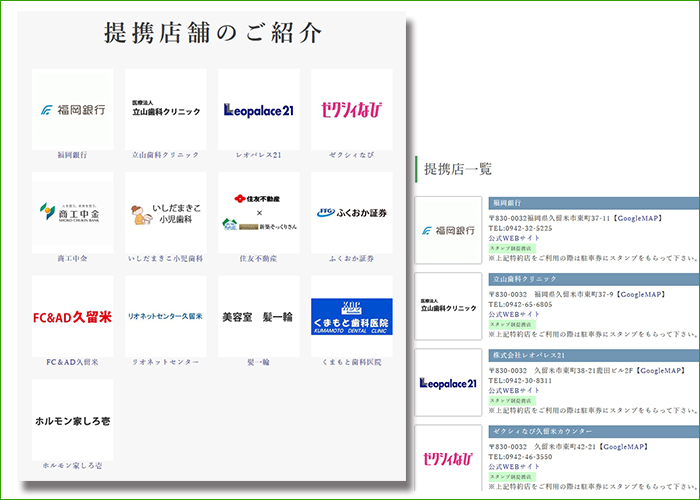Click phone number TEL:0942-46-3550
700x500 pixels.
[521, 457]
